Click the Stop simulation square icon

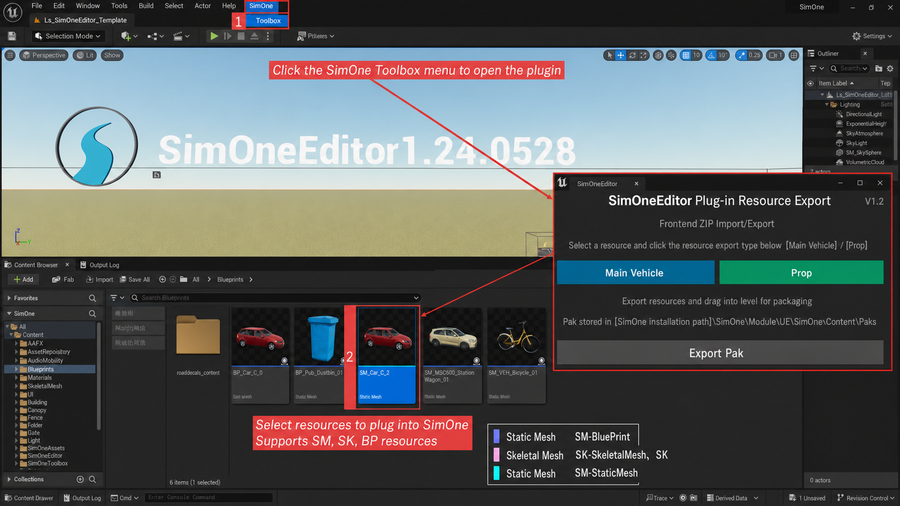241,36
